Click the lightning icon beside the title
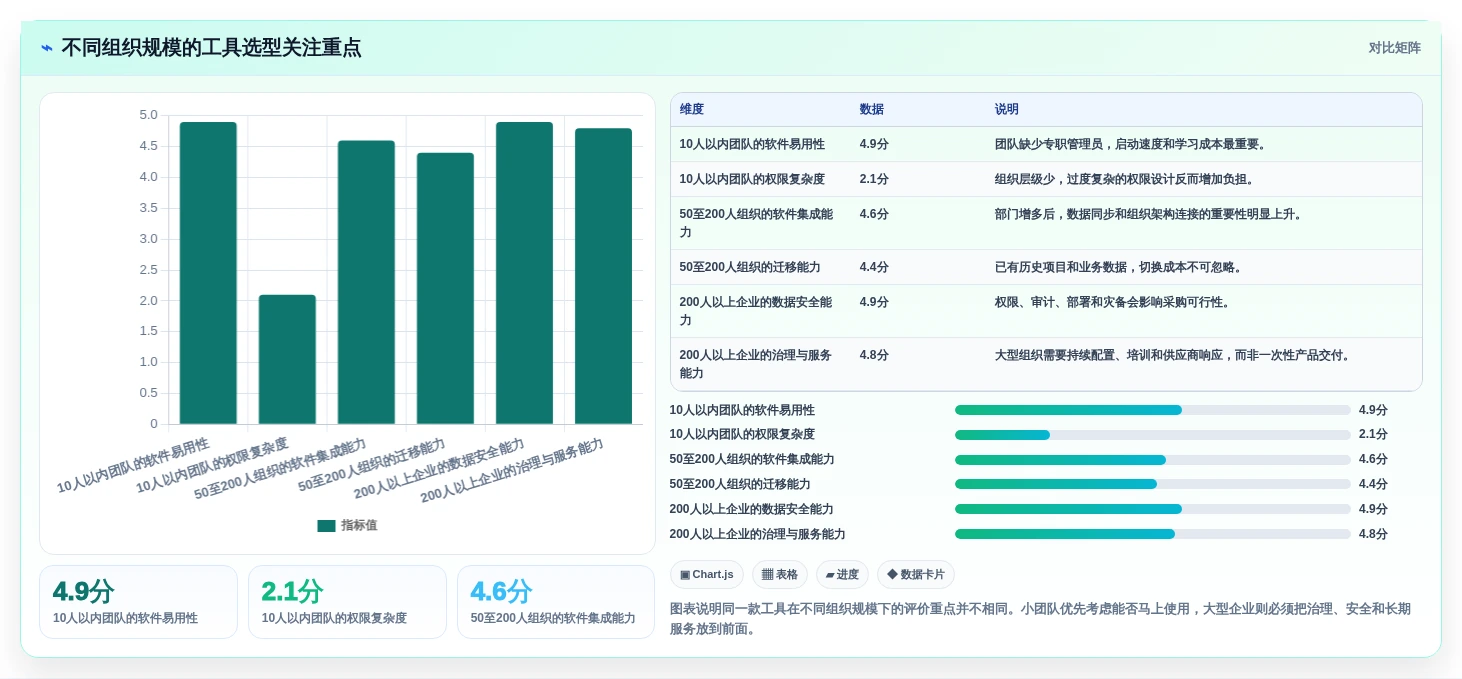The width and height of the screenshot is (1462, 679). (46, 48)
